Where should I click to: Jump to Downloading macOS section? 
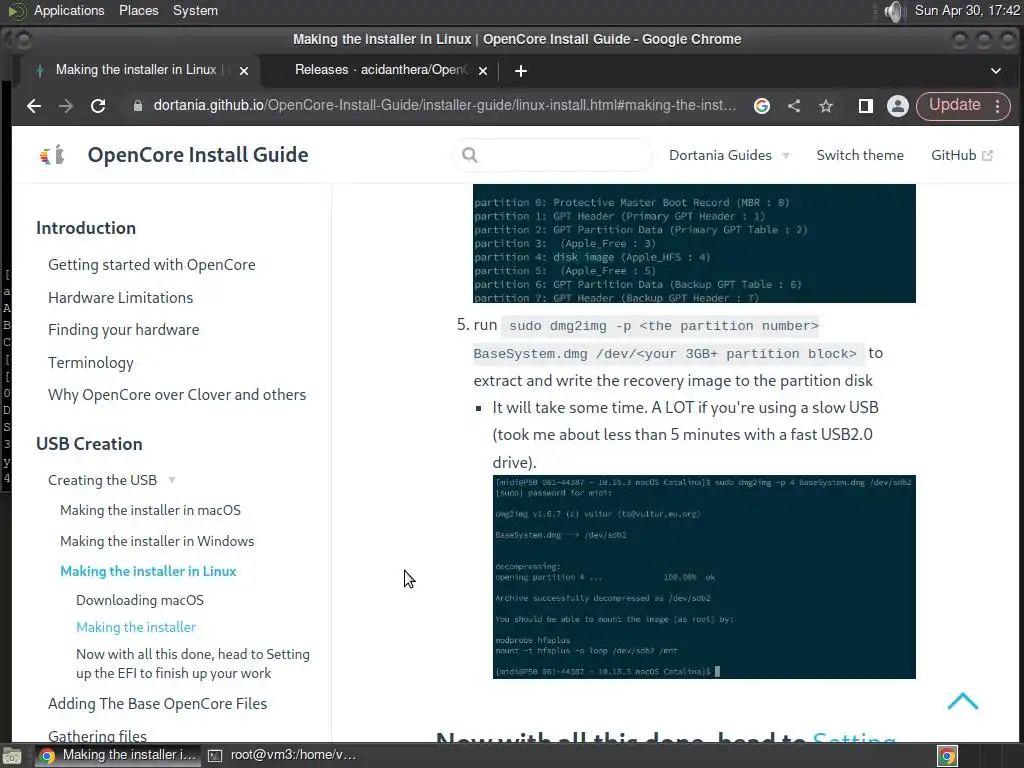click(x=140, y=600)
